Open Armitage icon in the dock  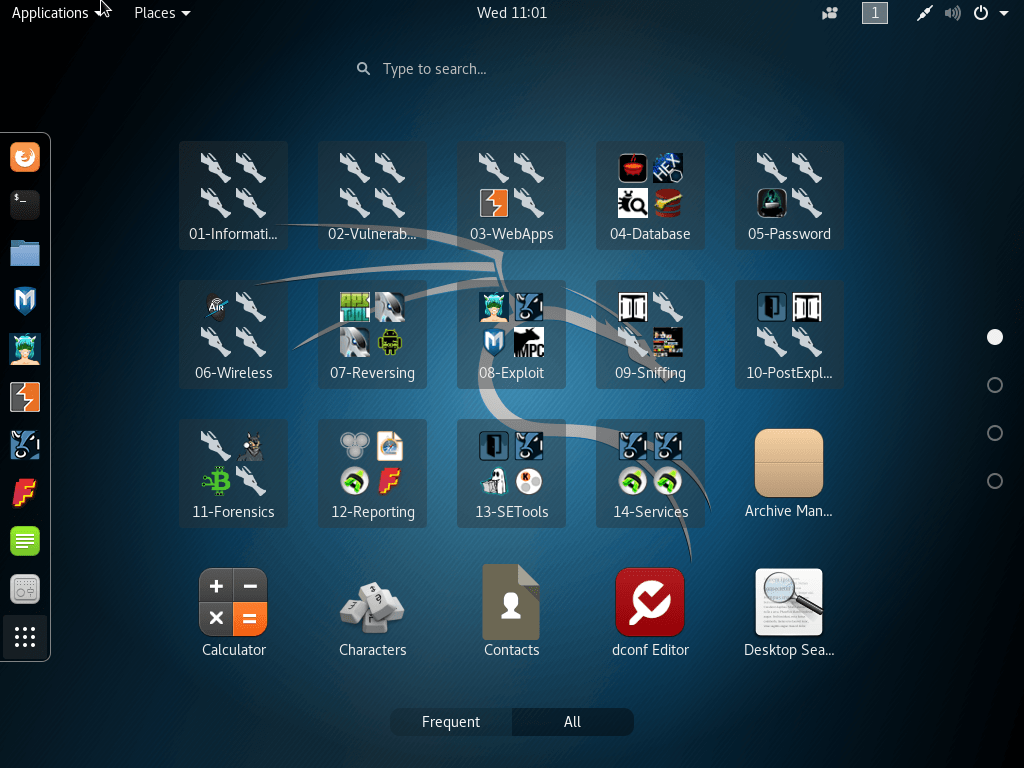[x=25, y=349]
